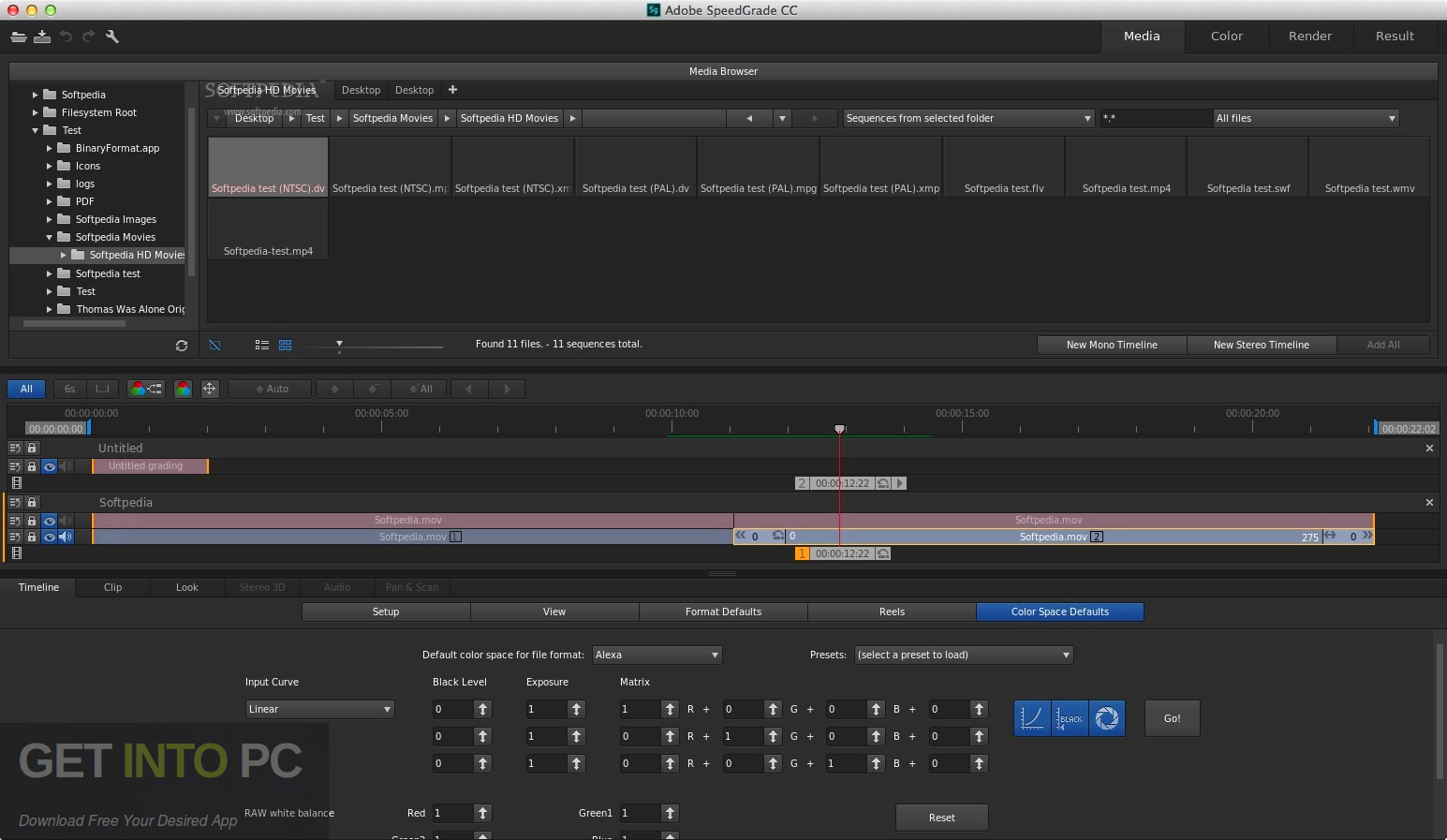Click the timeline playhead marker

pyautogui.click(x=840, y=429)
